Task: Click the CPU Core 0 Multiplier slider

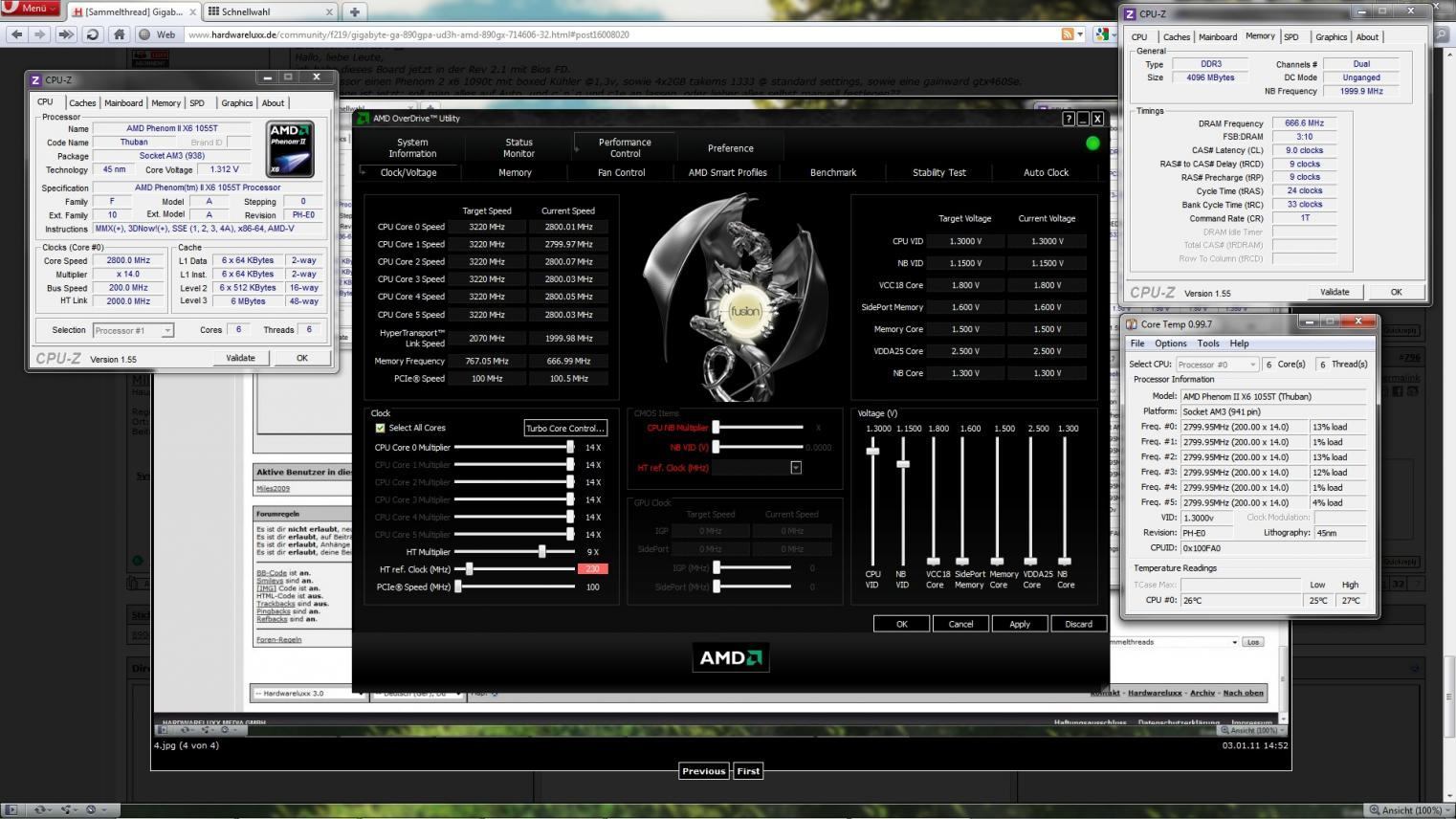Action: 514,447
